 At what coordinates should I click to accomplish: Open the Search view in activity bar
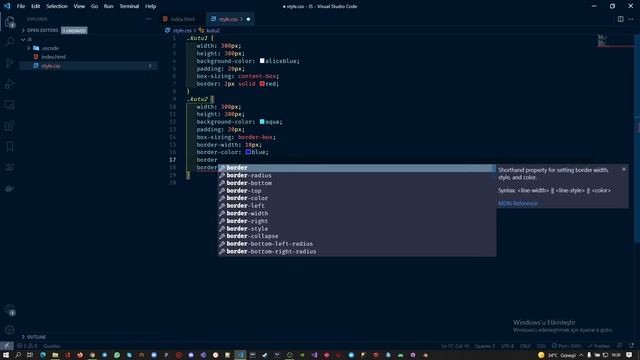tap(9, 42)
